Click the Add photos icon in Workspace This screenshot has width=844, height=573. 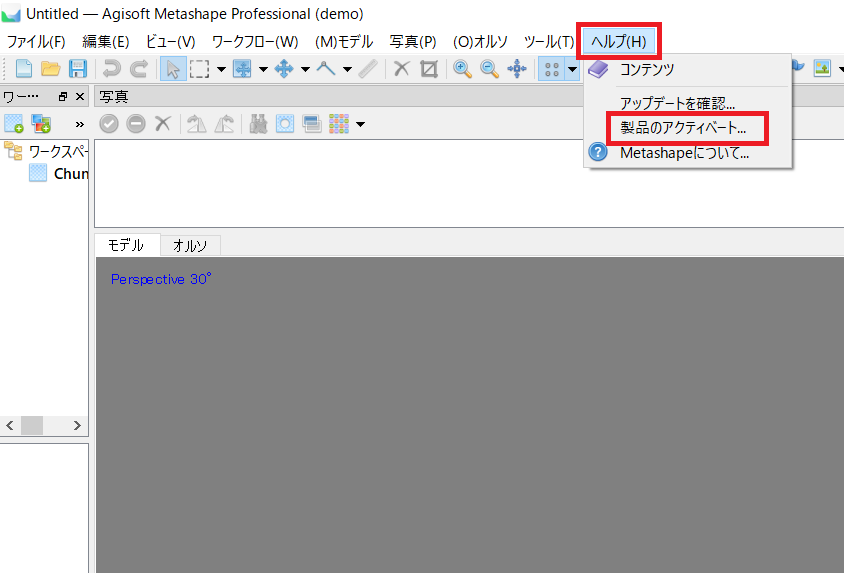point(41,124)
